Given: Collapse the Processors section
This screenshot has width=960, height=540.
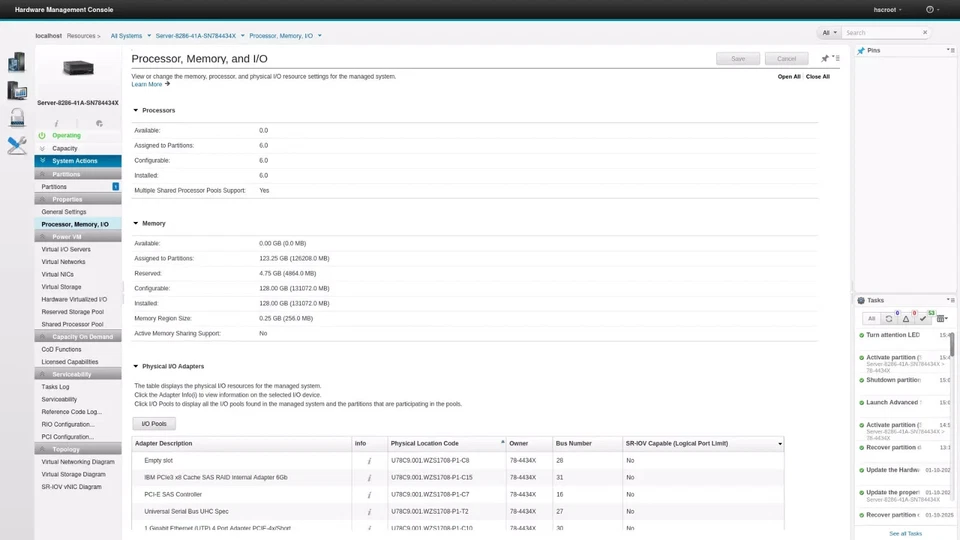Looking at the screenshot, I should coord(136,111).
